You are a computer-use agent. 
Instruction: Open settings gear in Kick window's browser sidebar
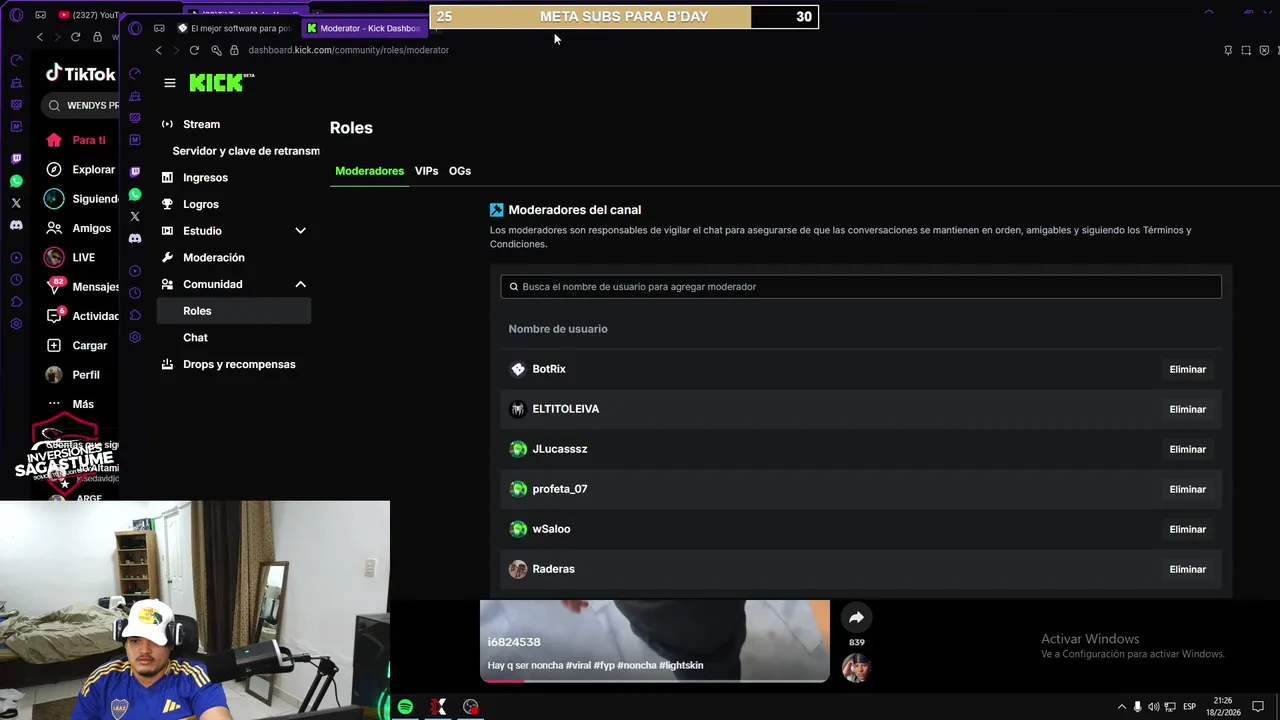click(135, 337)
